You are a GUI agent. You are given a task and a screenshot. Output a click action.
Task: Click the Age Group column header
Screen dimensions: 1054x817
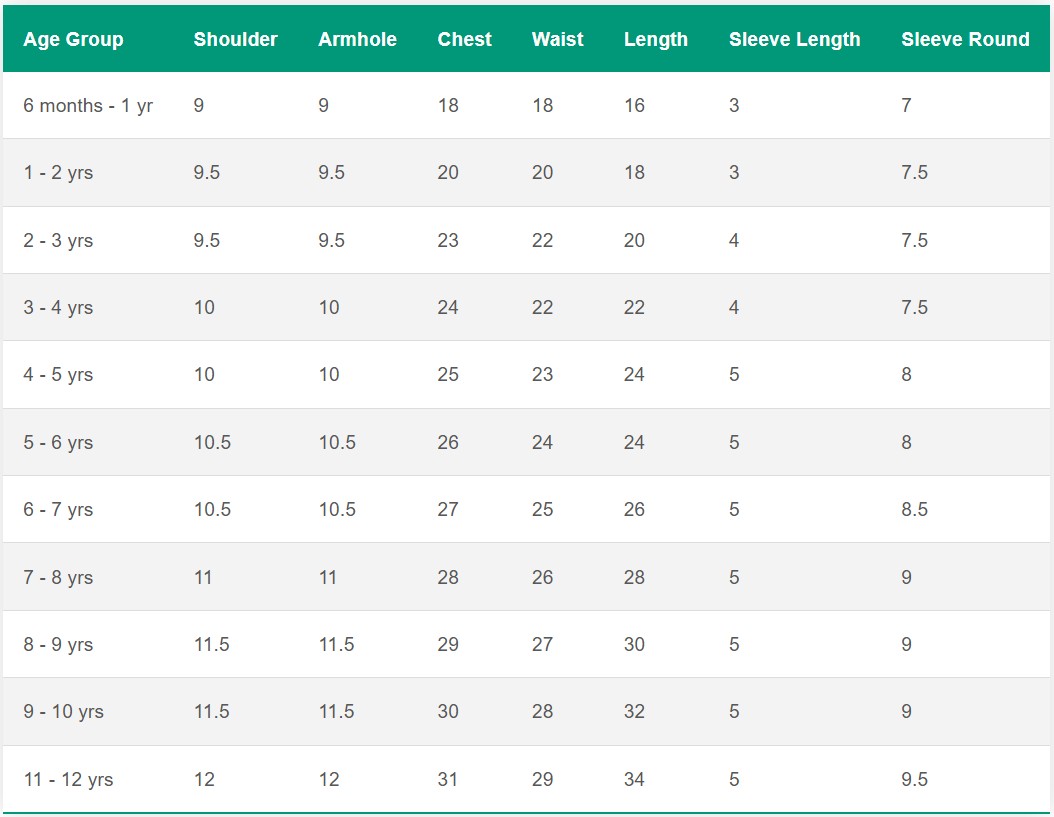pos(73,39)
